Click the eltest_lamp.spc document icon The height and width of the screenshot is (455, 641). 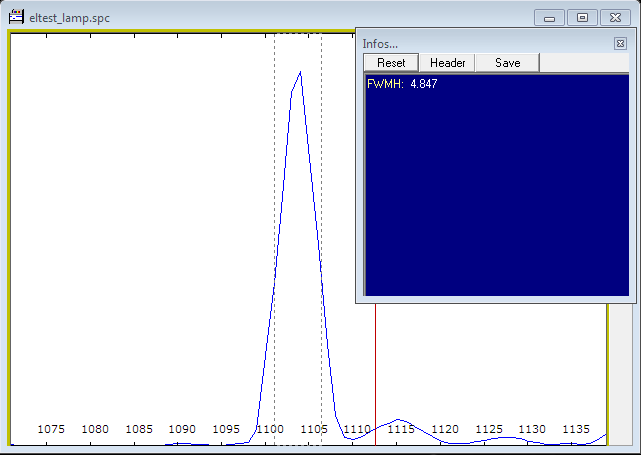coord(16,17)
